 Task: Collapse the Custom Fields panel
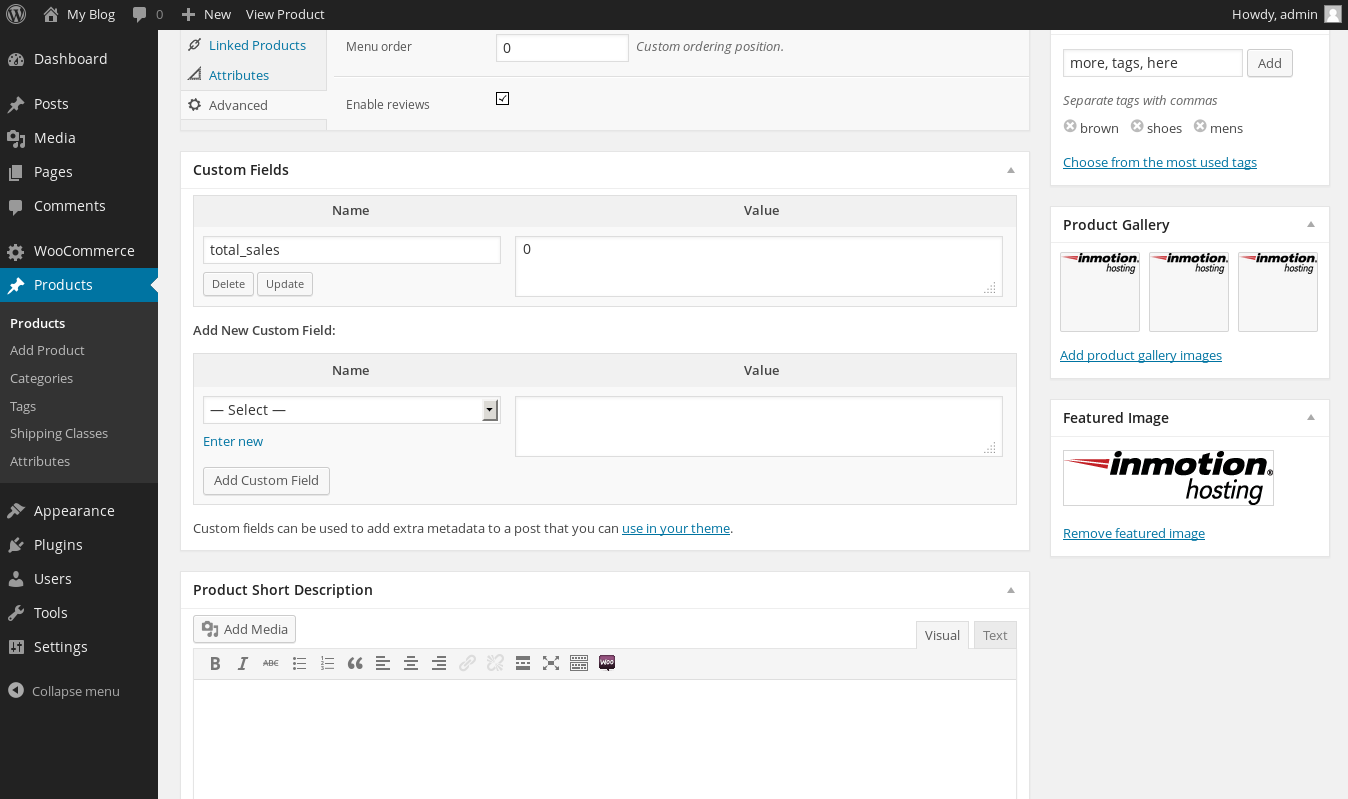(x=1011, y=170)
